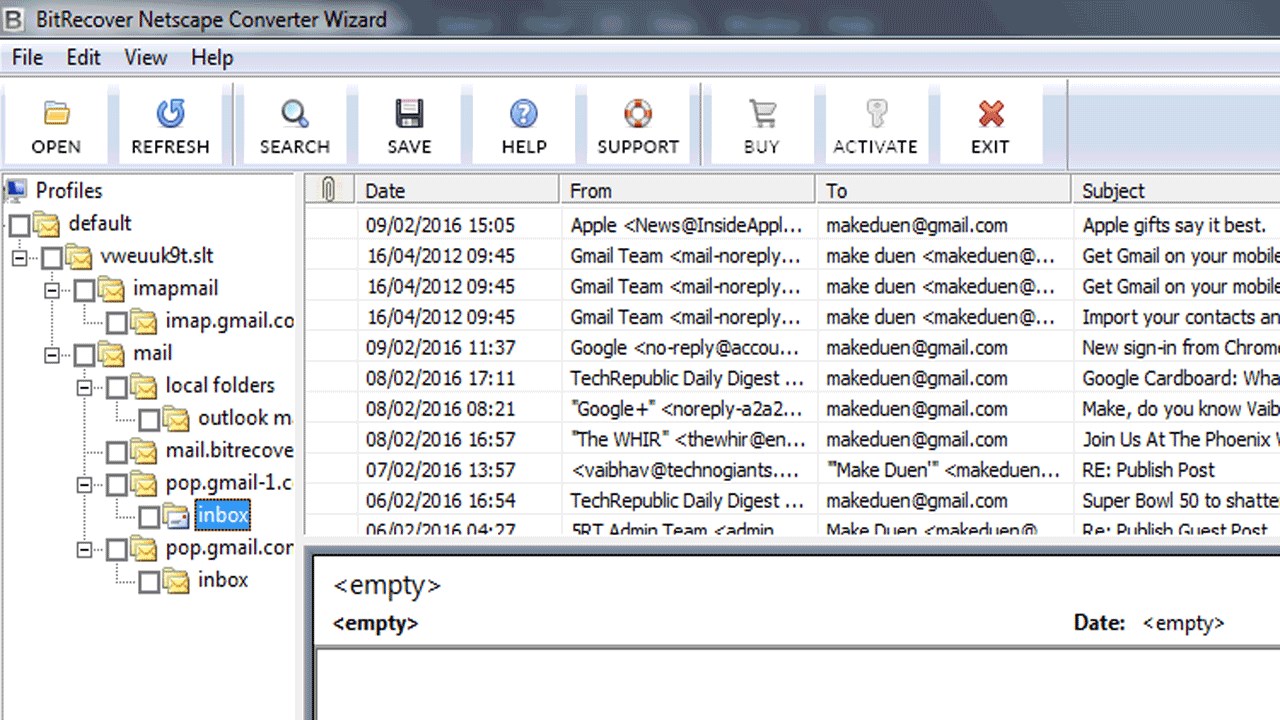Select the "Google+" noreply email row
Viewport: 1280px width, 720px height.
[x=792, y=409]
